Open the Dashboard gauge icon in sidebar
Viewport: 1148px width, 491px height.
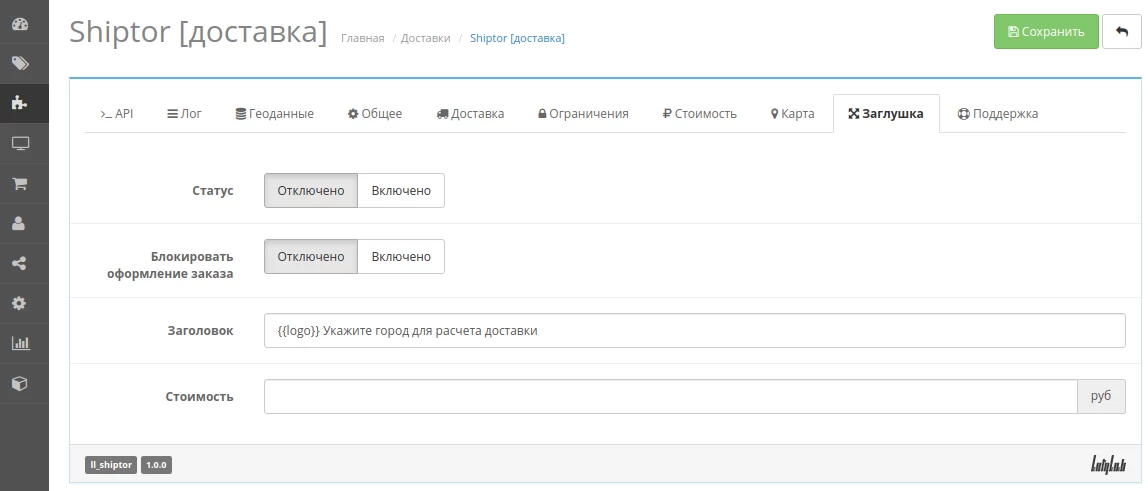point(20,24)
